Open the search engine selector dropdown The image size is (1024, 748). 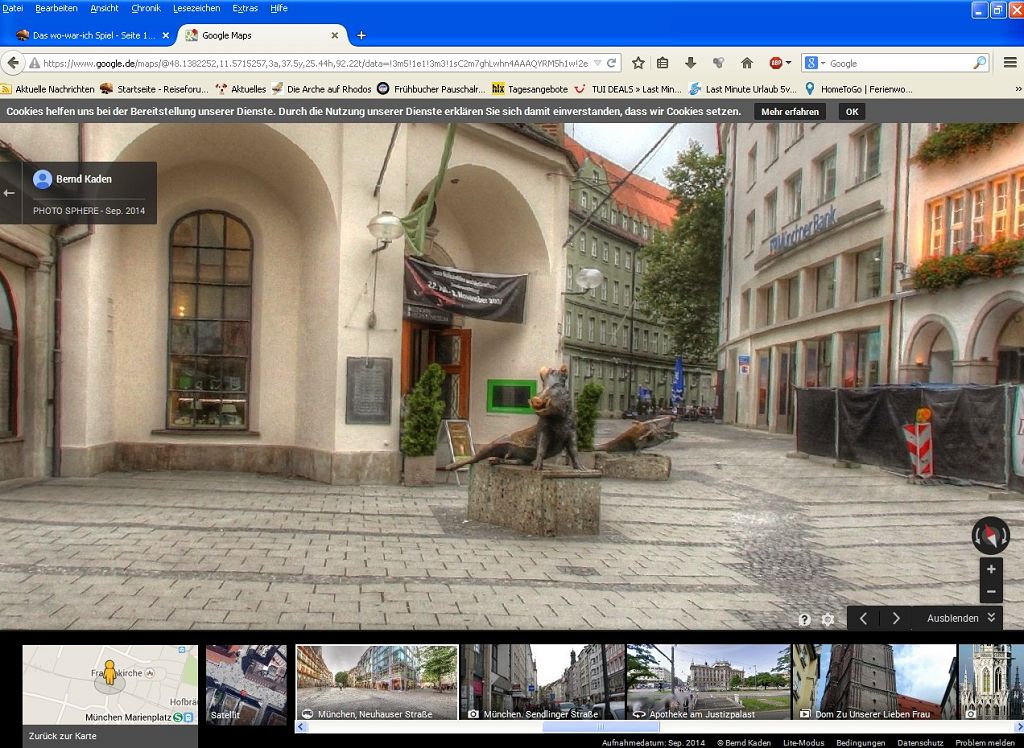coord(816,63)
